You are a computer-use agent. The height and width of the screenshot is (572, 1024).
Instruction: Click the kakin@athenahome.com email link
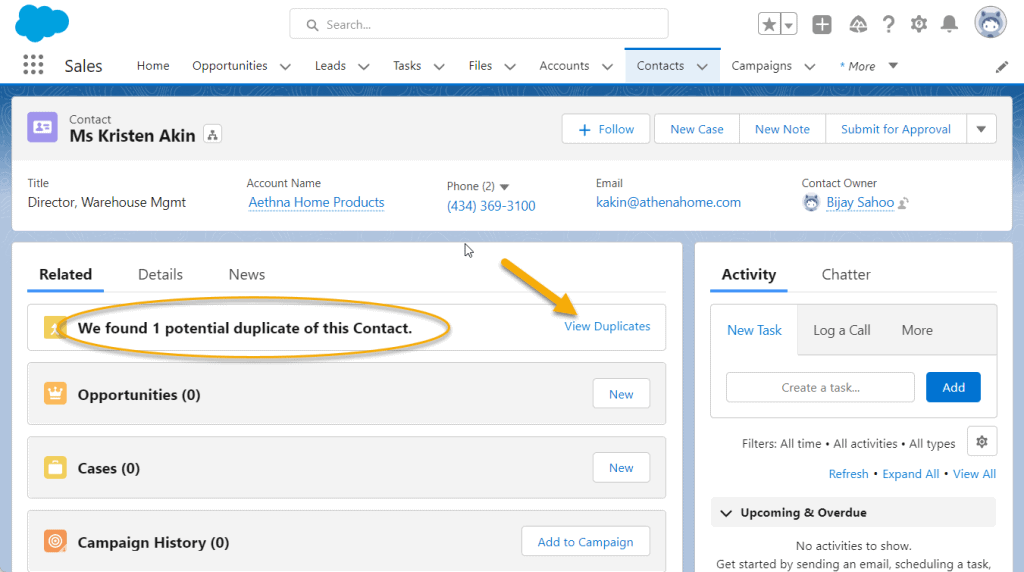click(x=668, y=202)
